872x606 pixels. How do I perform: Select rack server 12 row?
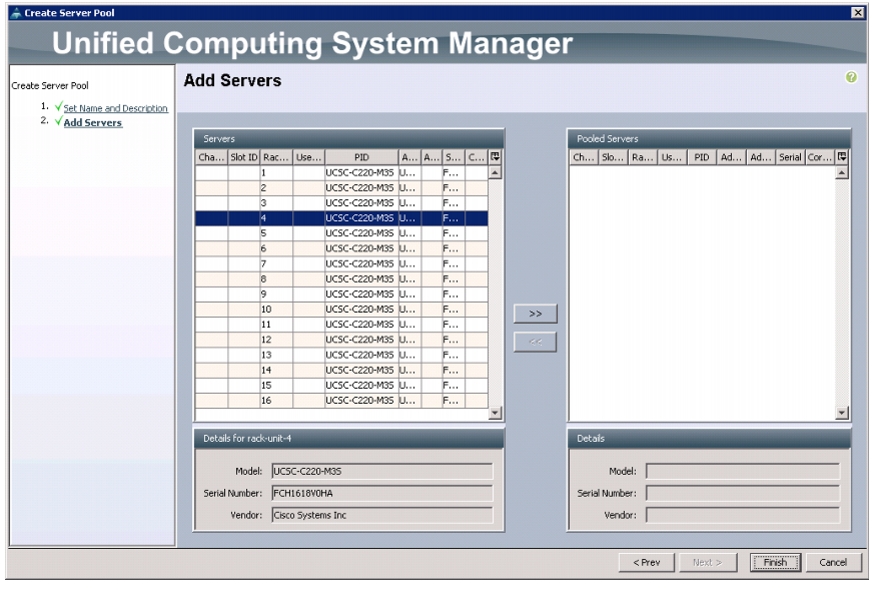pyautogui.click(x=341, y=340)
